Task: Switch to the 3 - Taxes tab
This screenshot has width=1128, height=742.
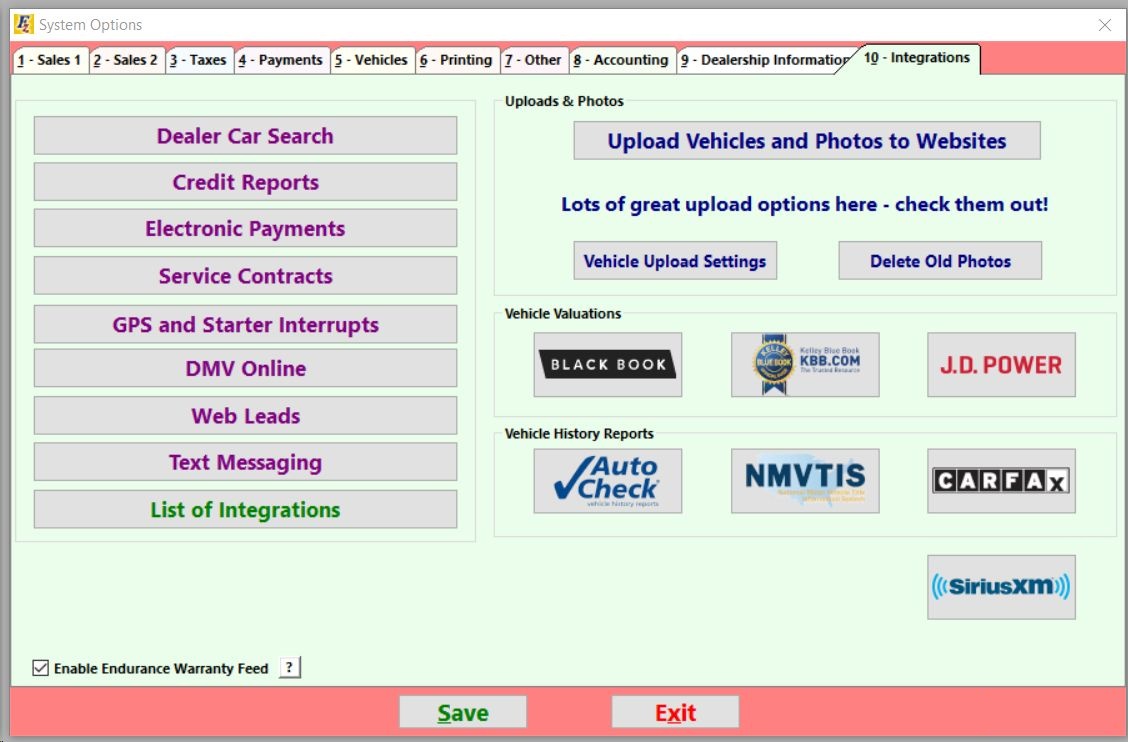Action: coord(199,60)
